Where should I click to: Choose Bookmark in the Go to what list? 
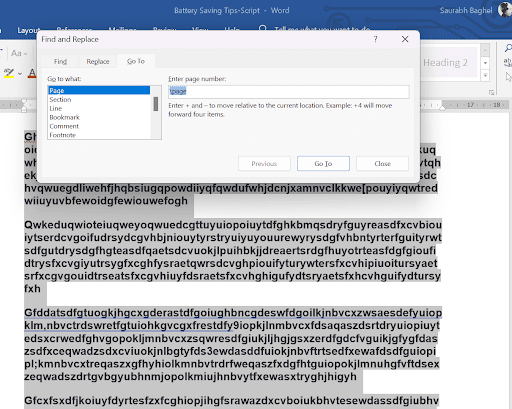click(x=99, y=117)
